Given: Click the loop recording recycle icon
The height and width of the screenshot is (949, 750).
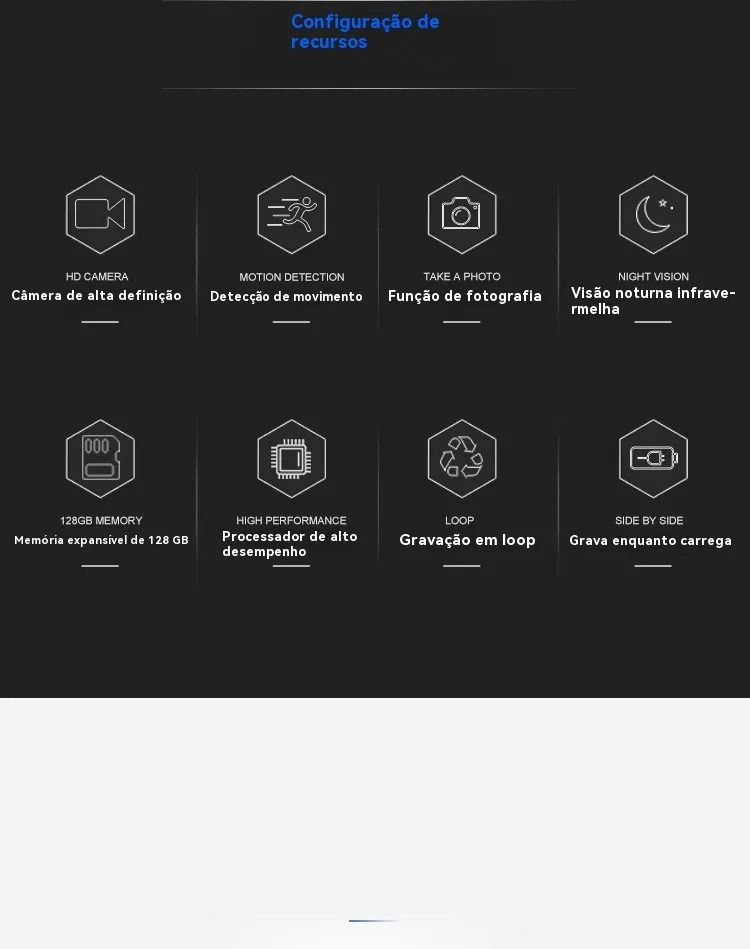Looking at the screenshot, I should pos(462,458).
